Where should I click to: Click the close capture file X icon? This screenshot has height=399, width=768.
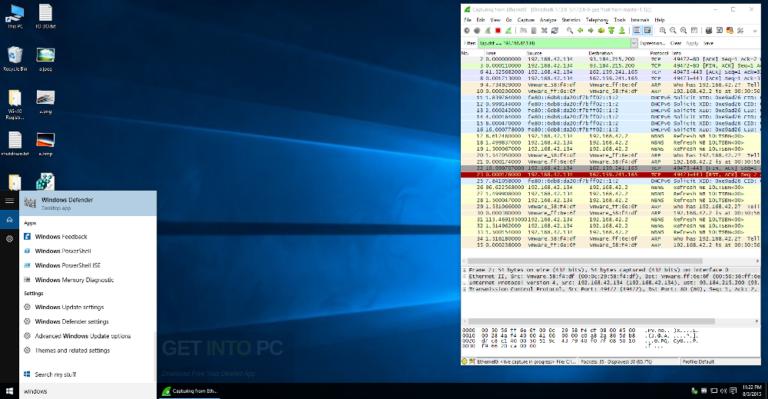pos(544,30)
